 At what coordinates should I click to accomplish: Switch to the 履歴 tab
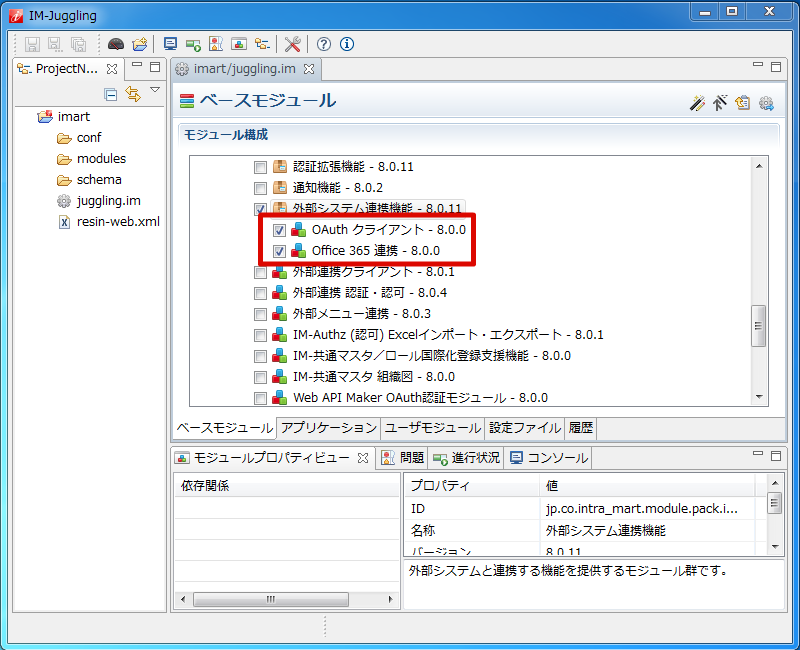tap(581, 428)
